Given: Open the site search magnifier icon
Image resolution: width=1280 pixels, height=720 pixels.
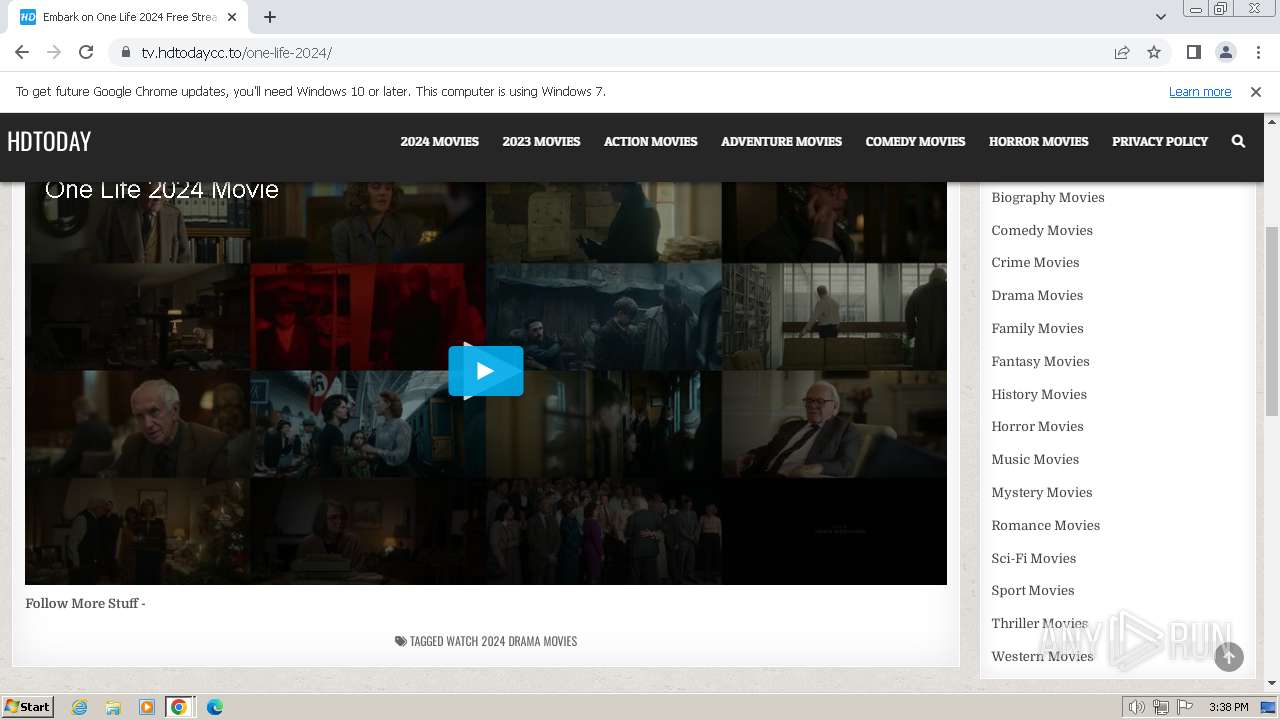Looking at the screenshot, I should coord(1238,141).
